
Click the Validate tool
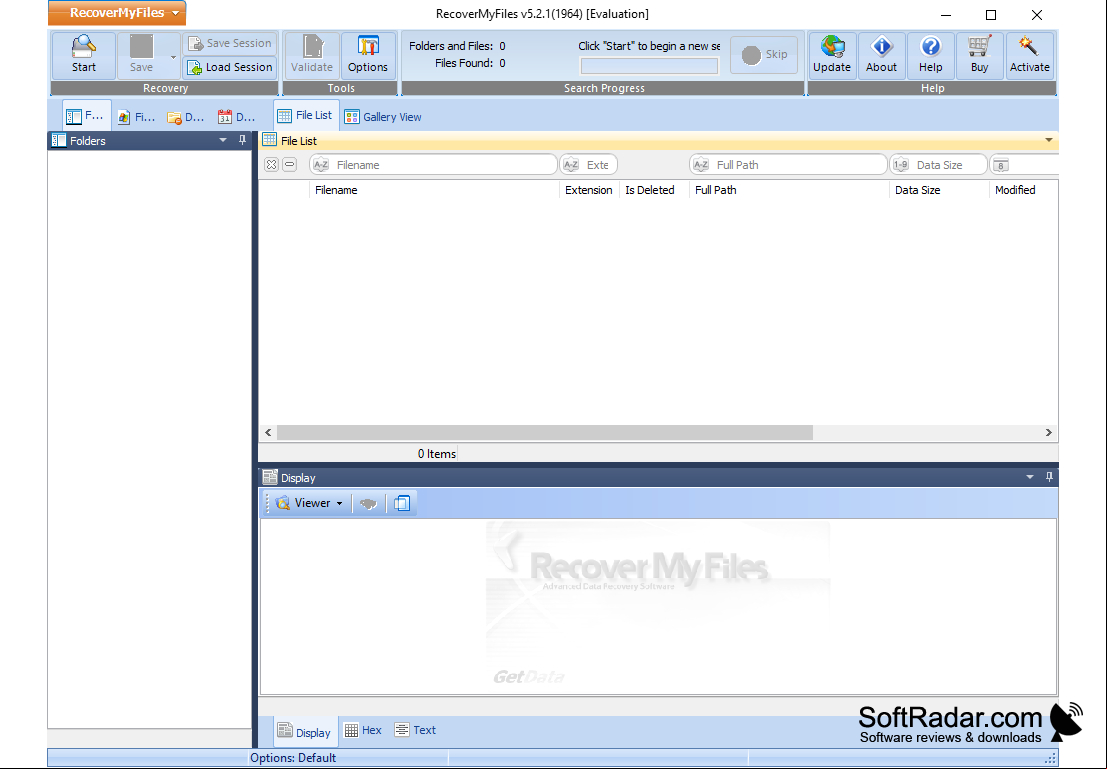[311, 55]
